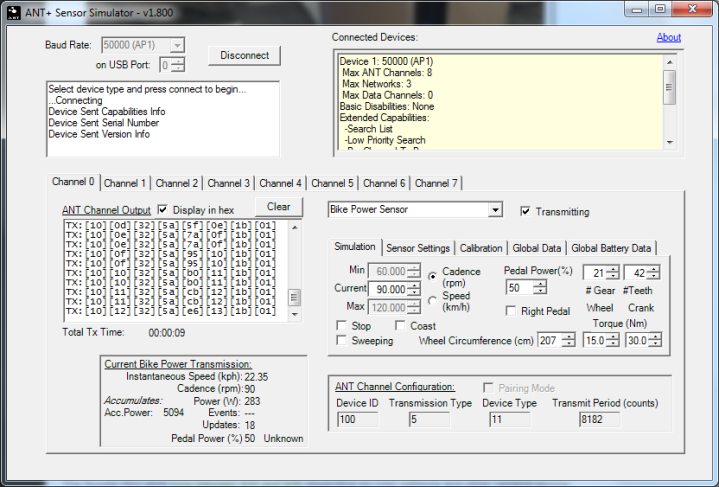The width and height of the screenshot is (719, 487).
Task: Open the Bike Power Sensor dropdown
Action: [x=495, y=210]
